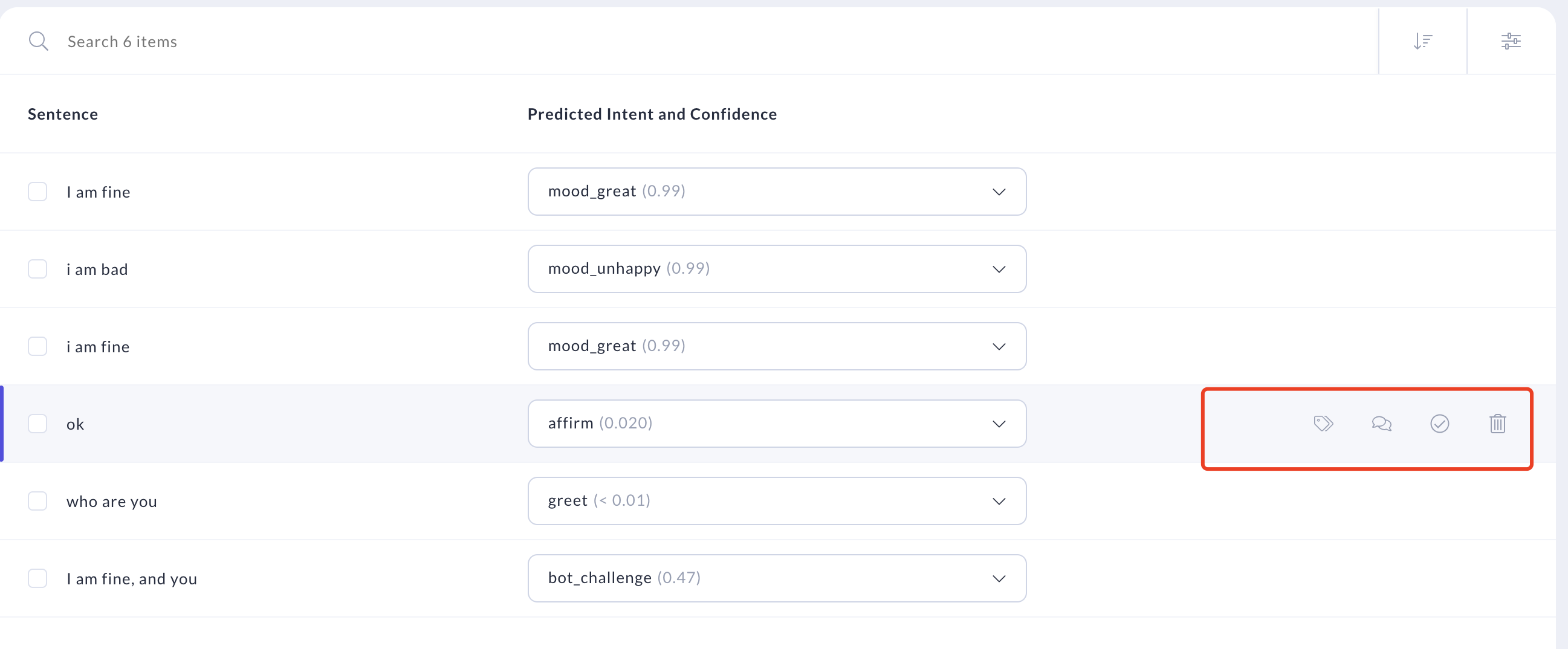The height and width of the screenshot is (649, 1568).
Task: Click the 'I am fine, and you' sentence
Action: [132, 579]
